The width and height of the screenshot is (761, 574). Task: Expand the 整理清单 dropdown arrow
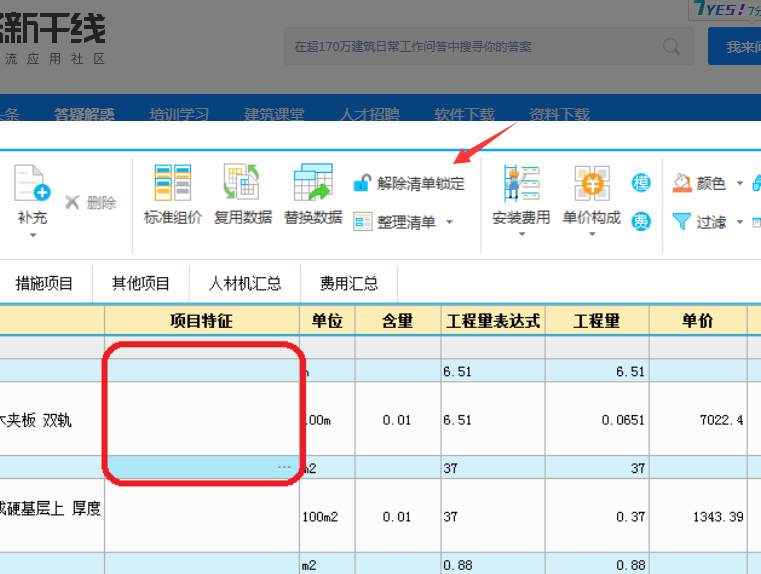click(449, 222)
